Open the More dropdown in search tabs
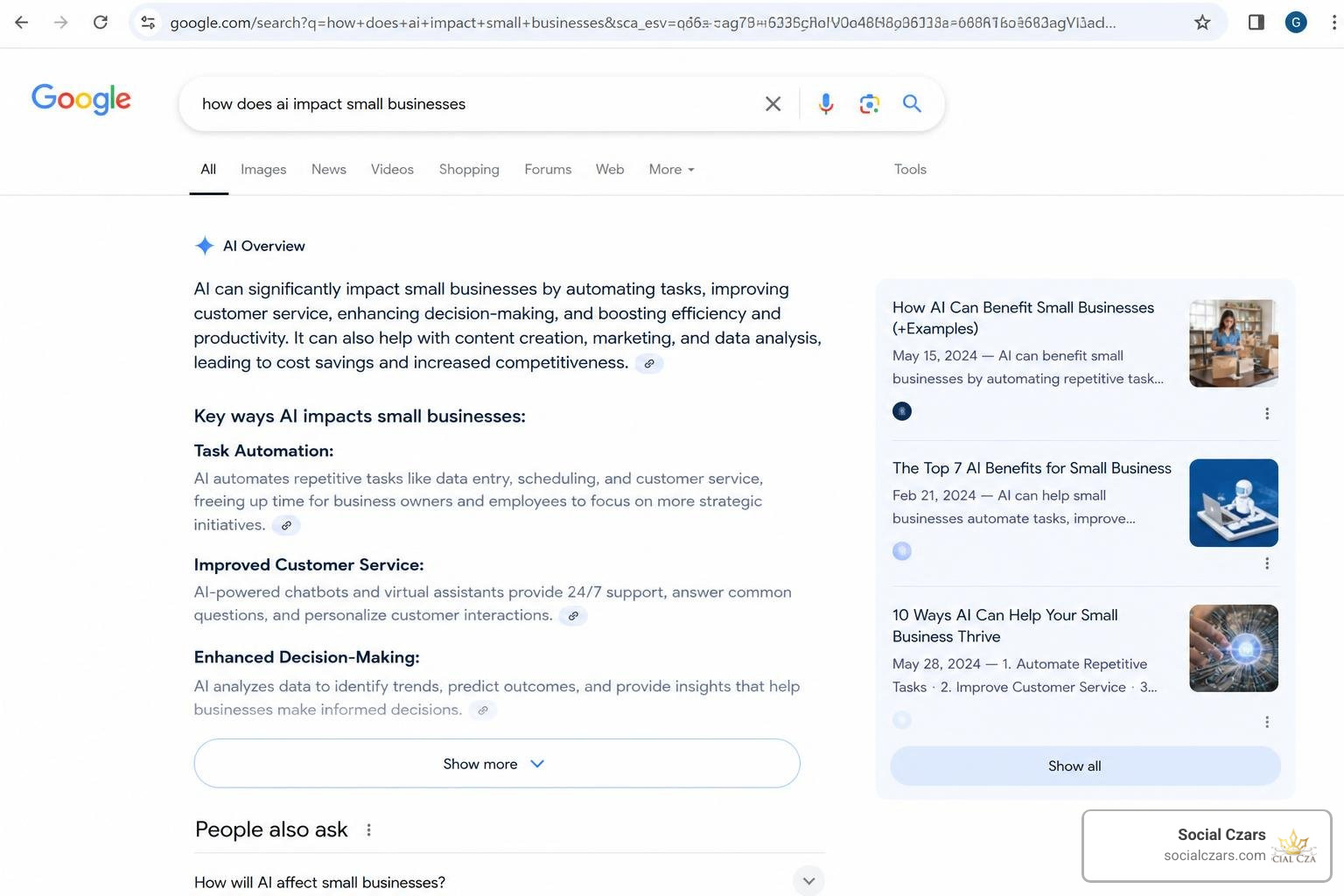 click(x=671, y=170)
